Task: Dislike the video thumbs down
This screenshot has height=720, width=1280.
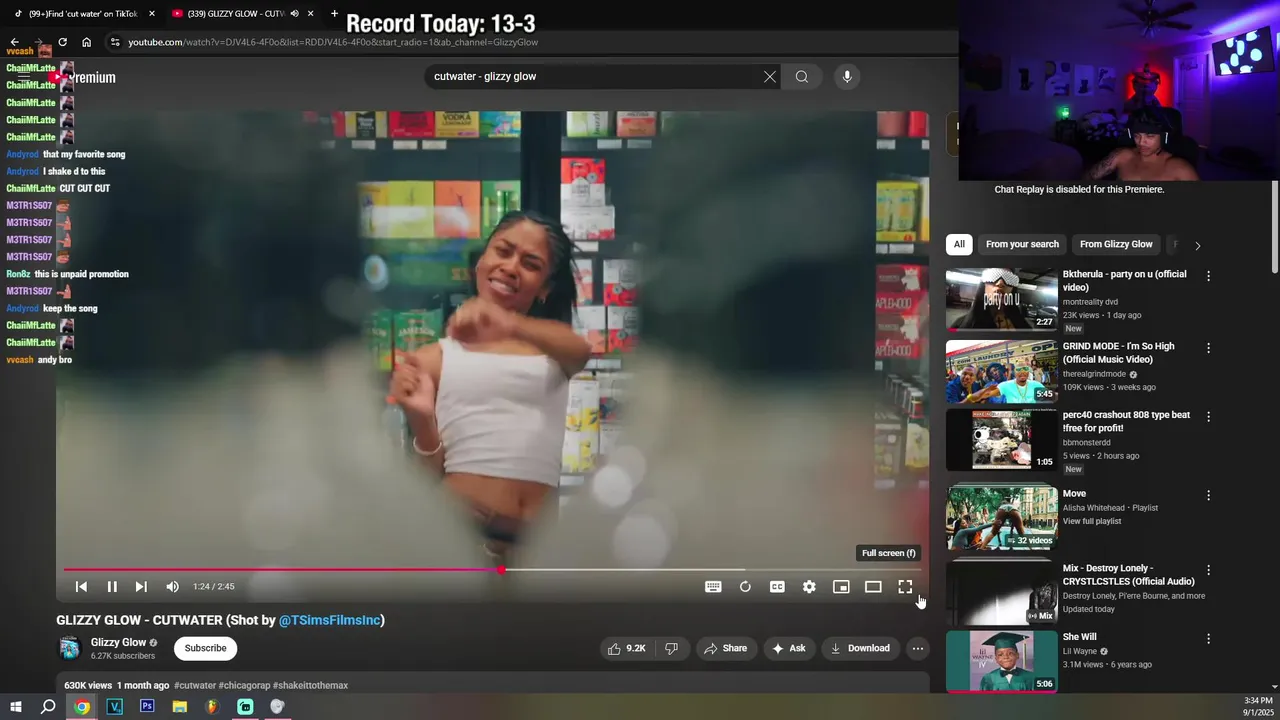Action: click(x=671, y=648)
